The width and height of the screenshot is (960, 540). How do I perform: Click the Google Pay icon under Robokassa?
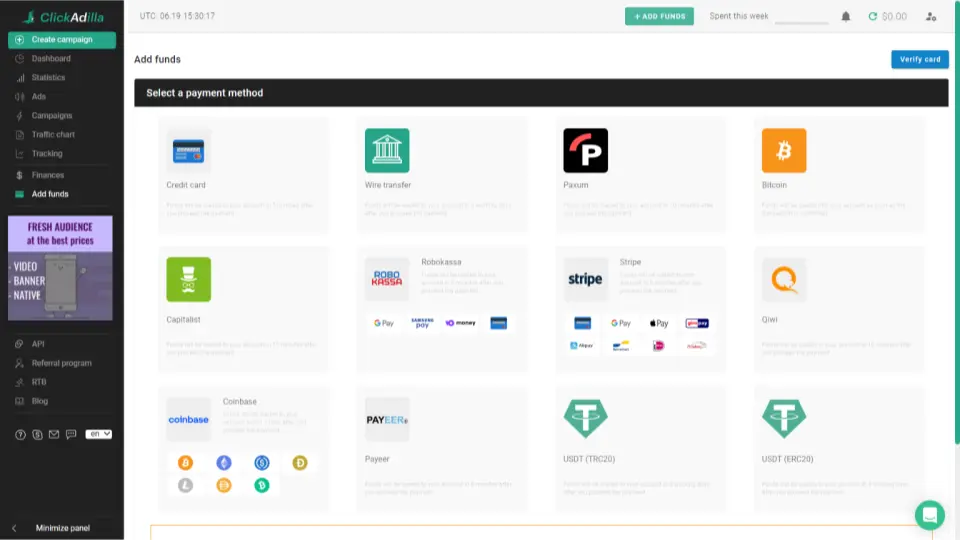384,323
